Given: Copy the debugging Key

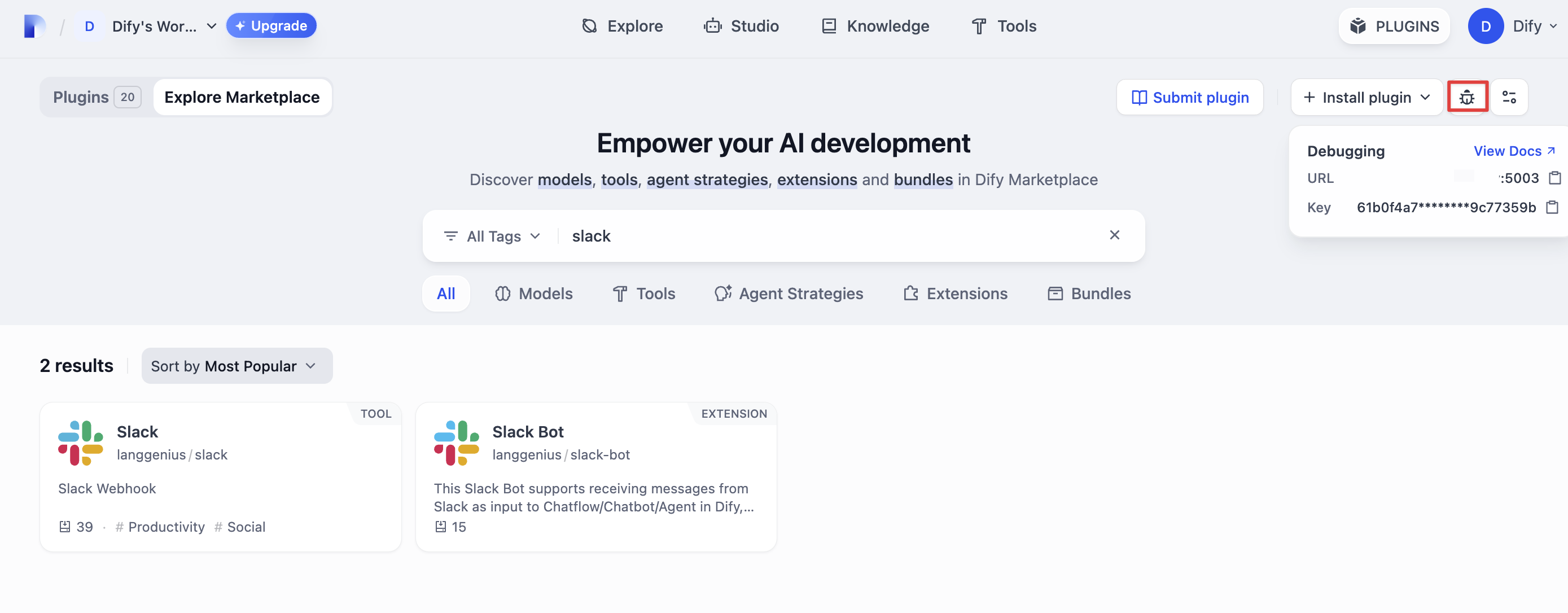Looking at the screenshot, I should (1552, 208).
